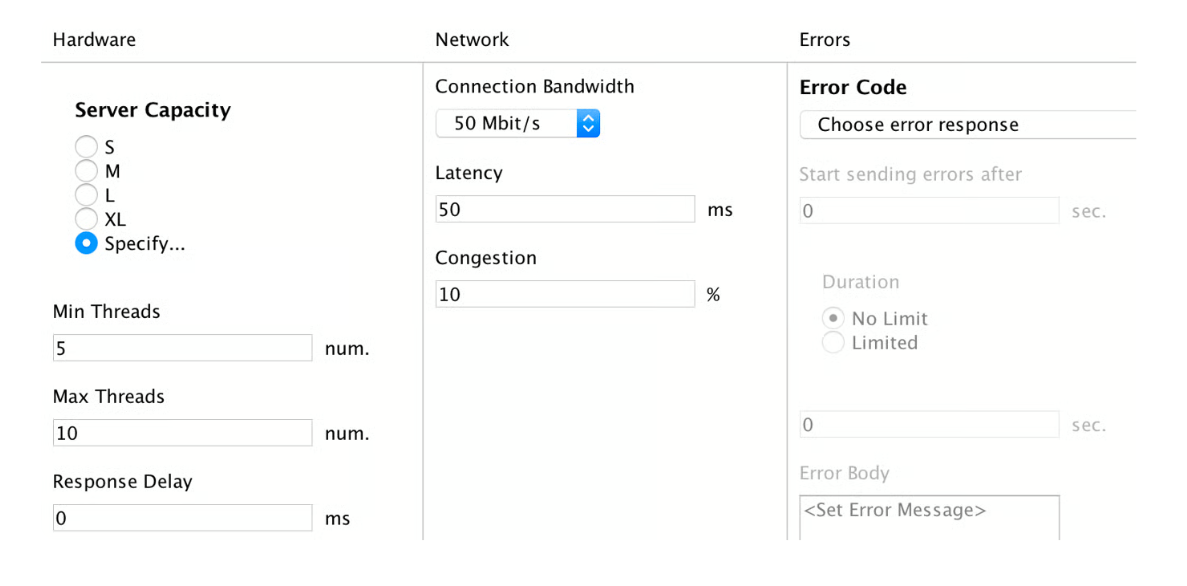Choose the L server capacity radio button
Viewport: 1187px width, 586px height.
tap(87, 196)
